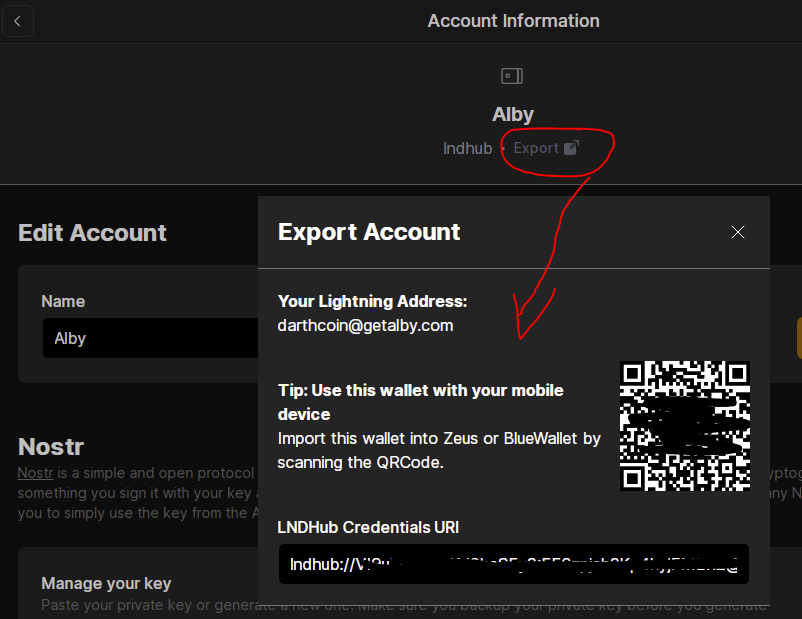Click the Export external-link arrow icon
Image resolution: width=802 pixels, height=619 pixels.
pos(571,147)
